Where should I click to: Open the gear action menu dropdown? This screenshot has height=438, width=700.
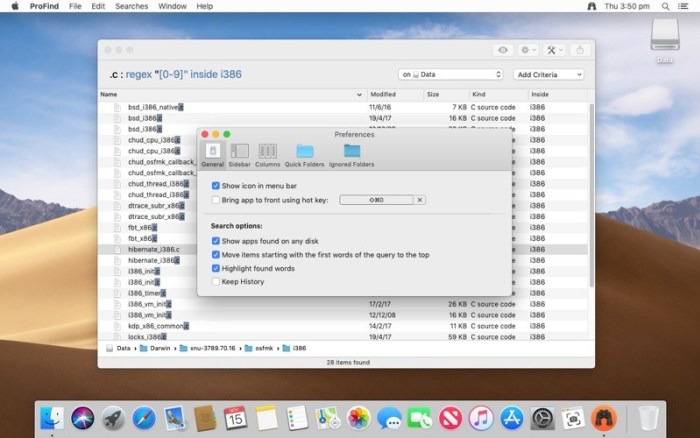pos(528,50)
